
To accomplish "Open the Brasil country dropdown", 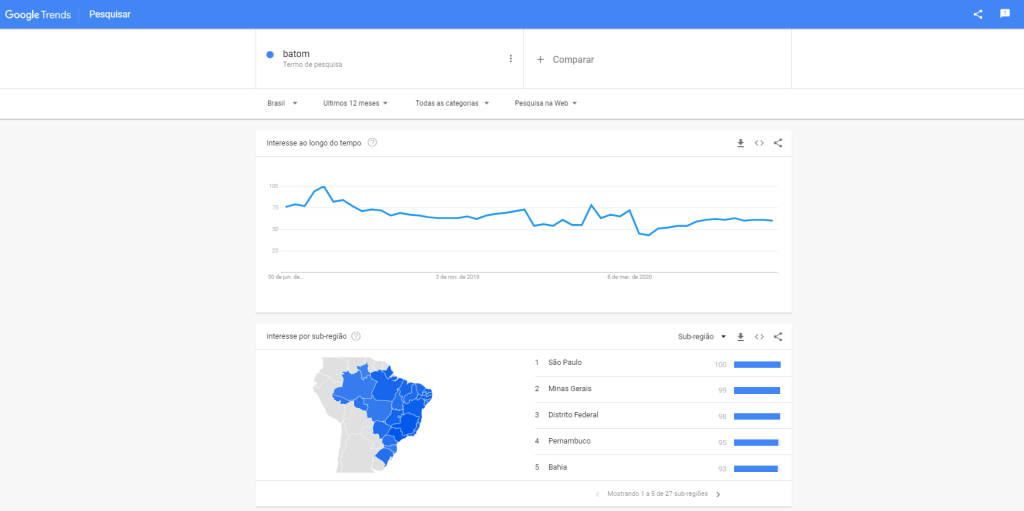I will 282,103.
